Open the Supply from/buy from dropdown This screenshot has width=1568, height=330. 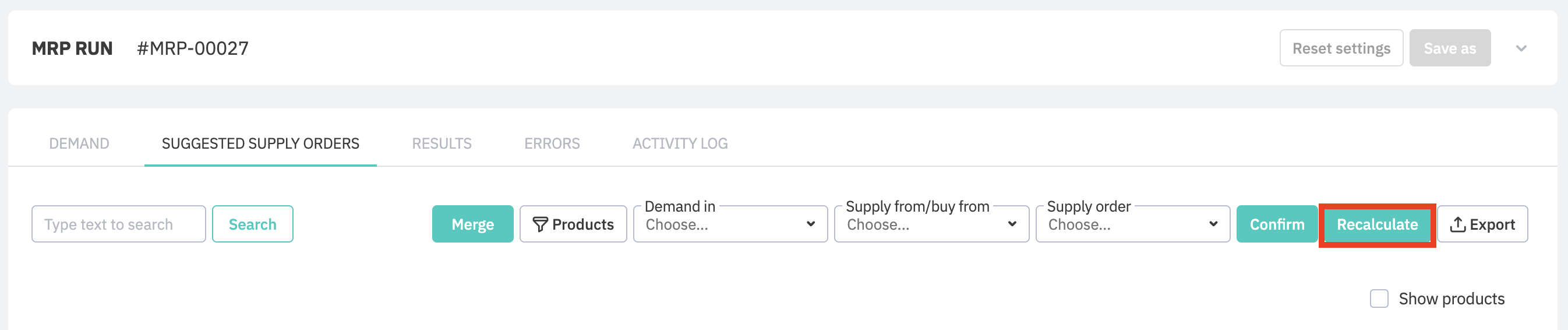[931, 224]
